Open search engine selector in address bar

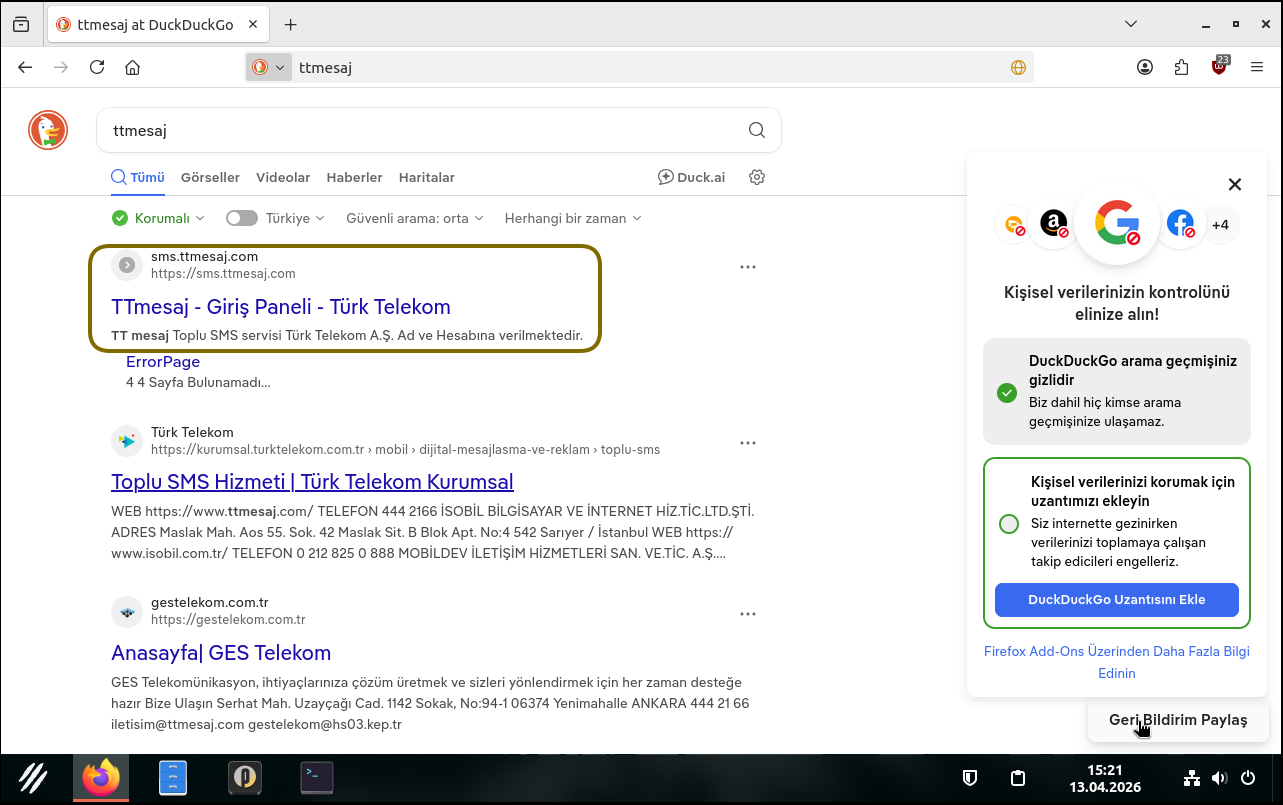click(269, 67)
